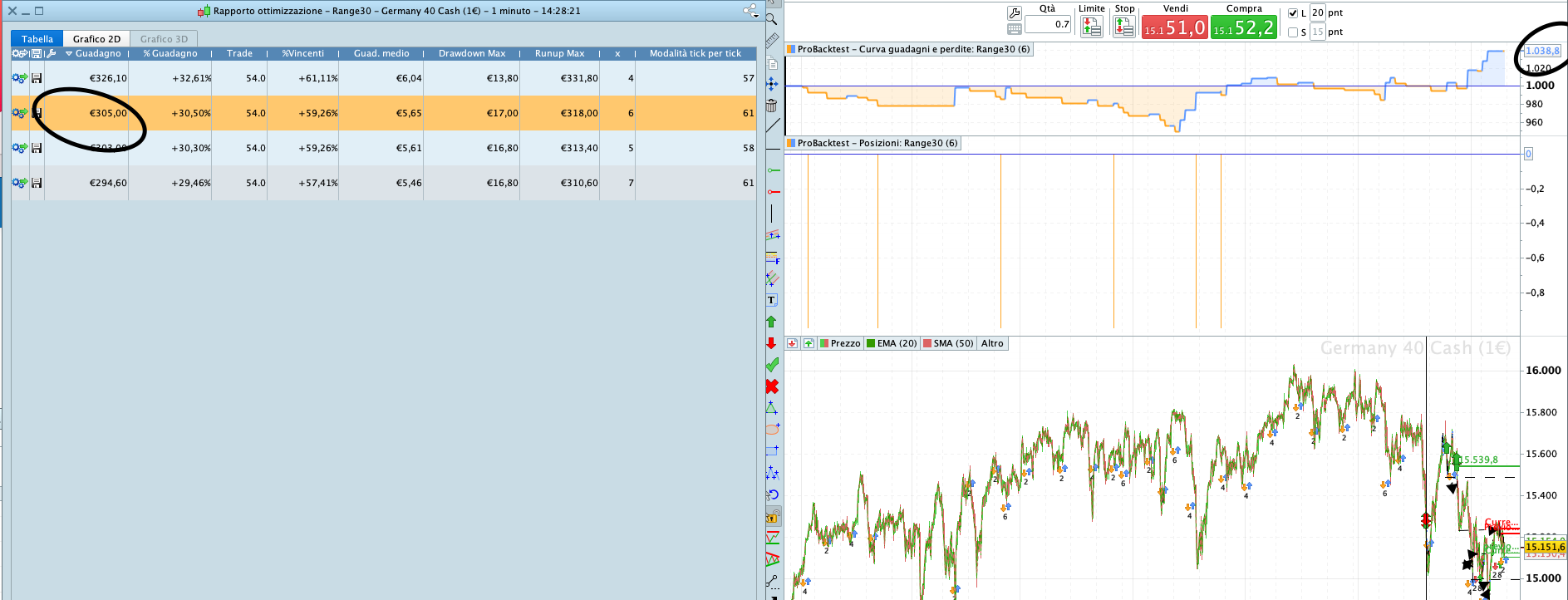
Task: Select the Tabella tab
Action: pyautogui.click(x=37, y=39)
